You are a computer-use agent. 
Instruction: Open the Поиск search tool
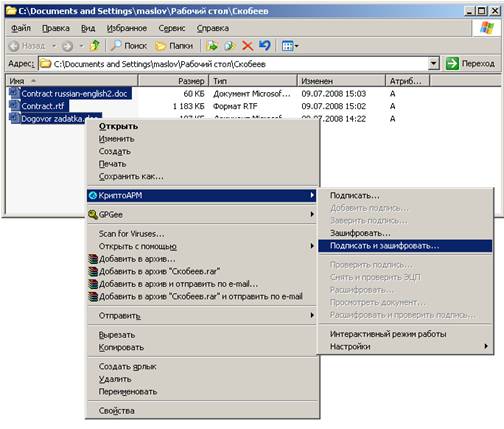point(129,46)
